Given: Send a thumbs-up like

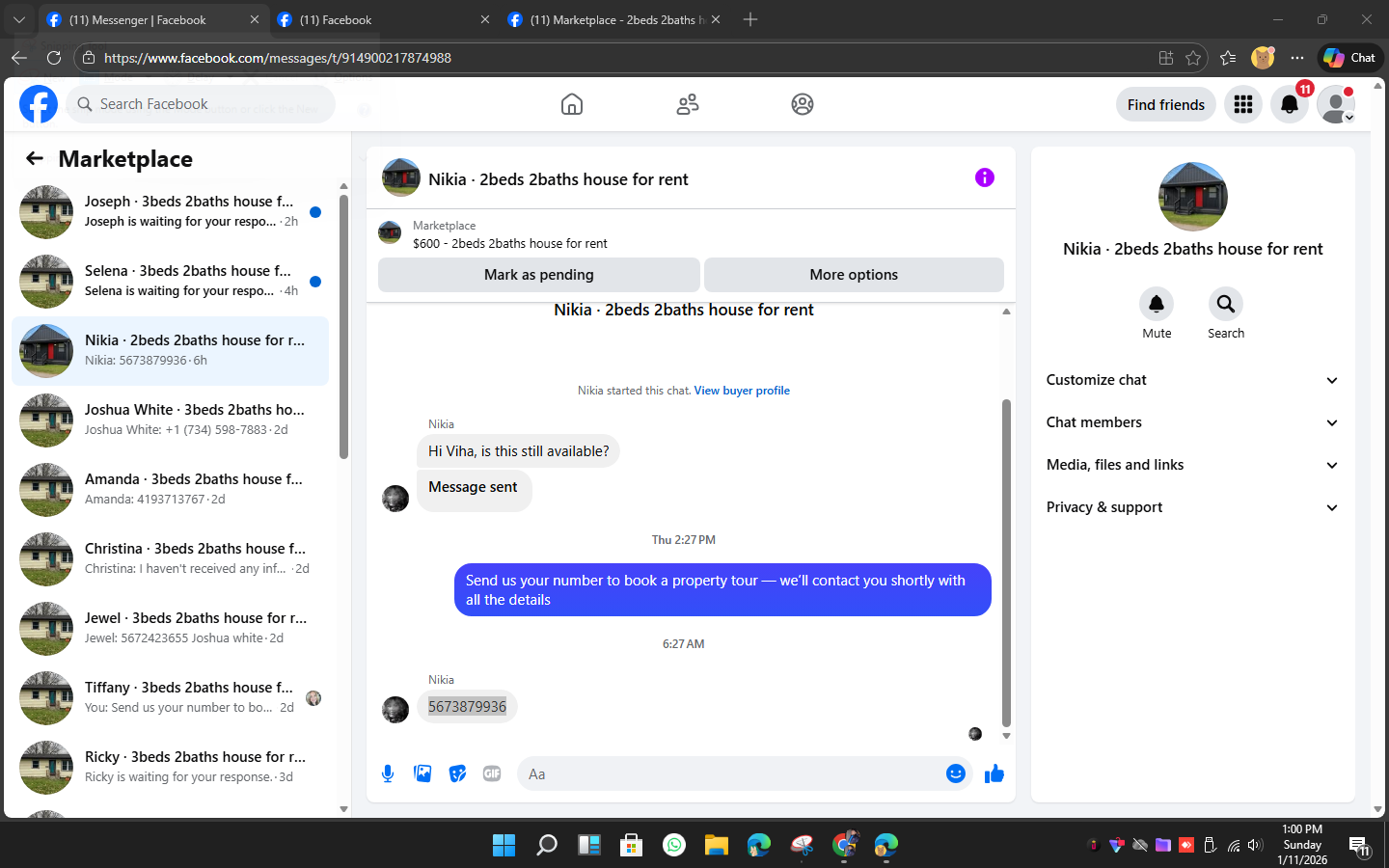Looking at the screenshot, I should point(994,773).
